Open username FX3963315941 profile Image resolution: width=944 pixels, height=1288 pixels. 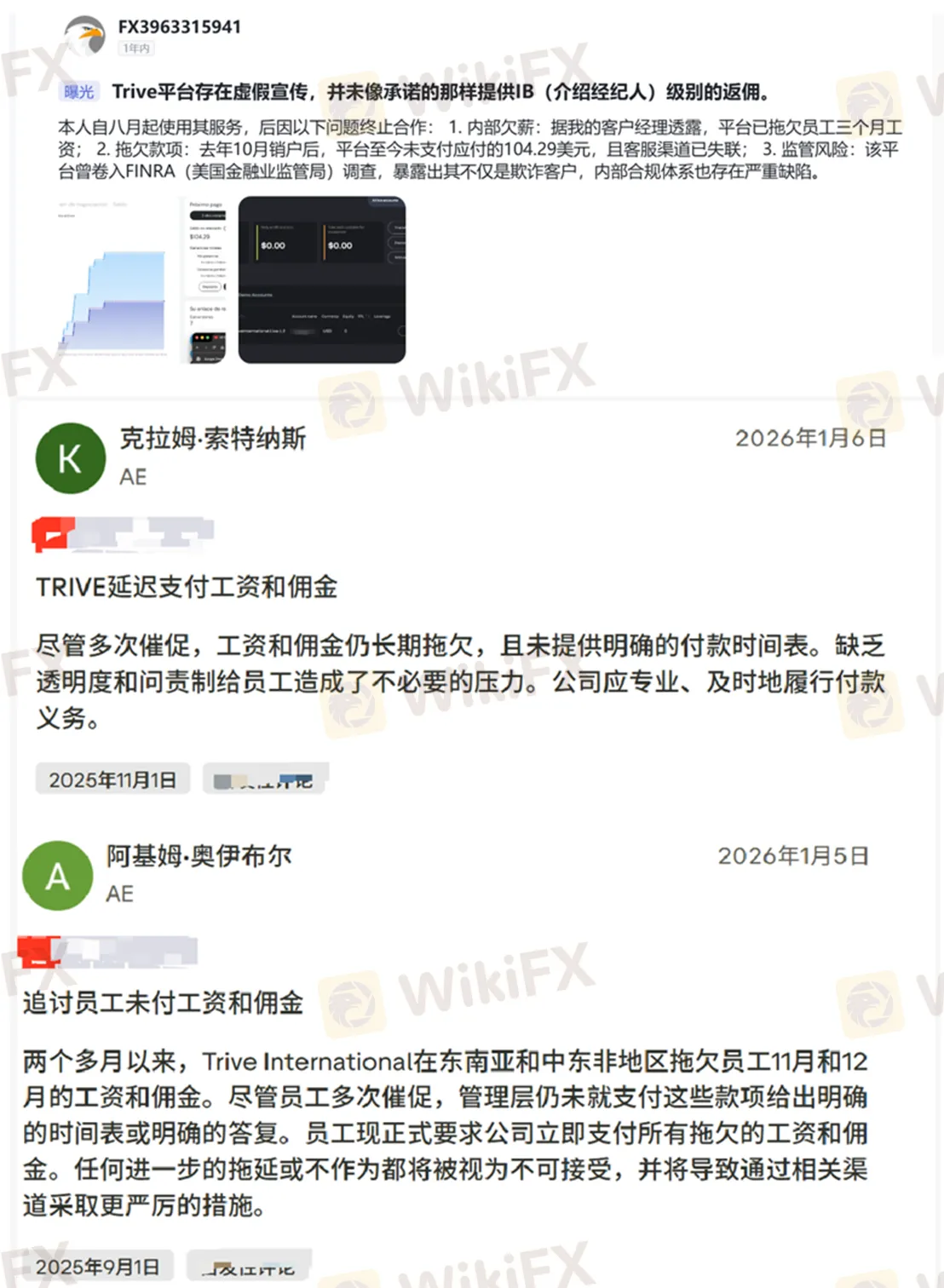click(180, 26)
